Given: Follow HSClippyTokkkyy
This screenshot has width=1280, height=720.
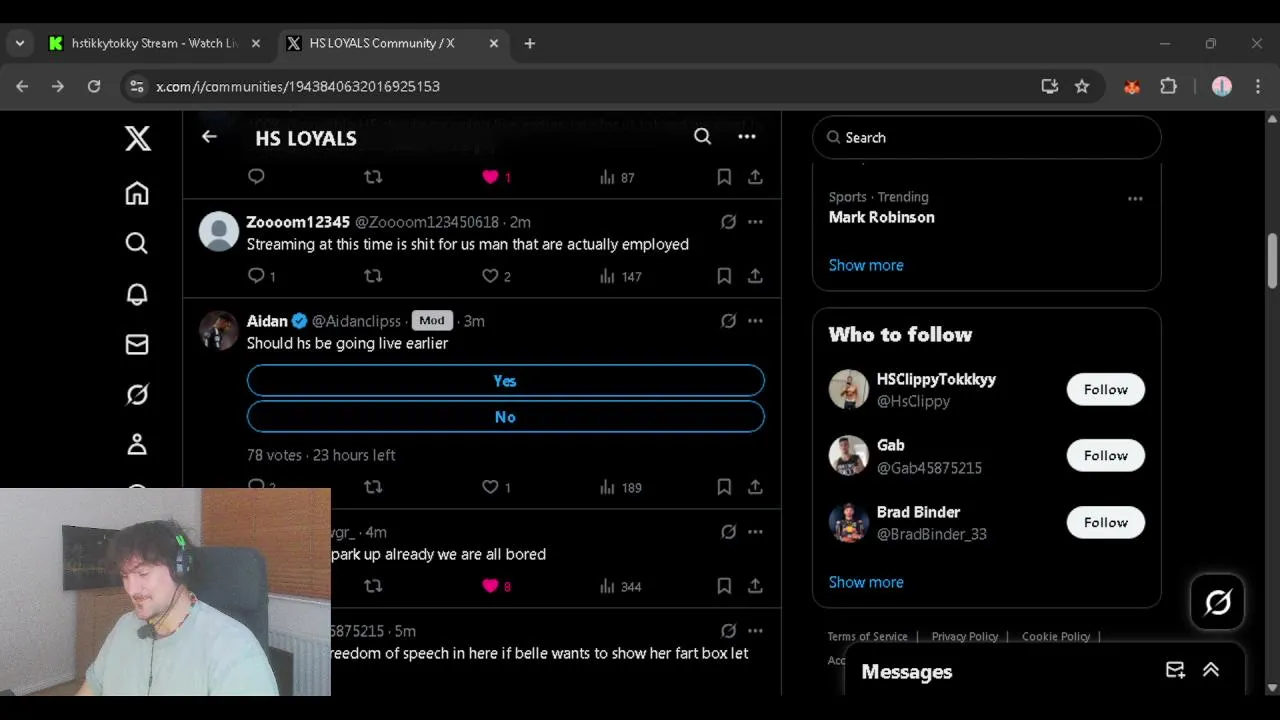Looking at the screenshot, I should (x=1106, y=389).
